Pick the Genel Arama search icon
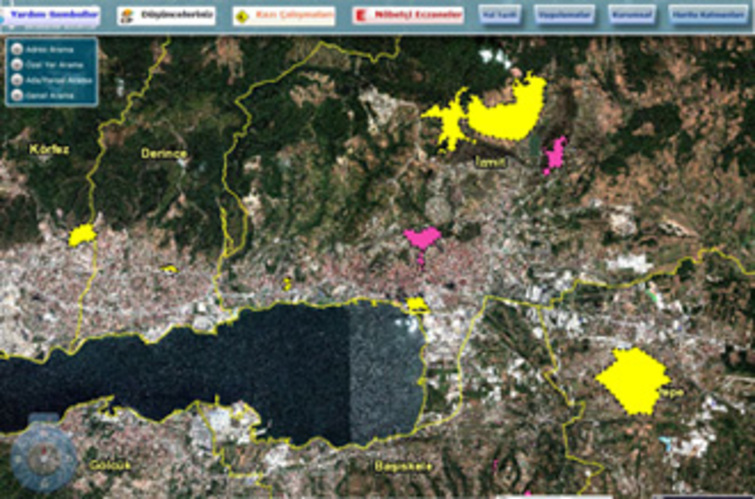Screen dimensions: 755x499 [x=17, y=95]
